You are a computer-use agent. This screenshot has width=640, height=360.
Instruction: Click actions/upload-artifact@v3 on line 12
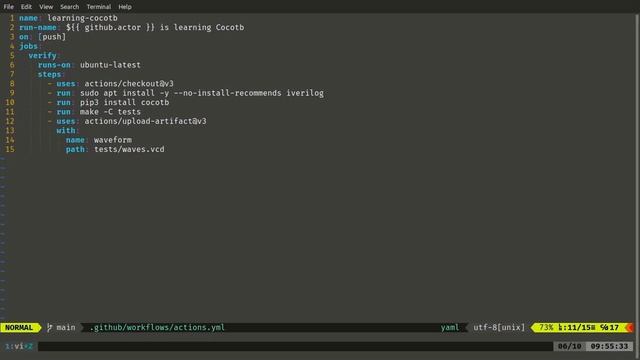(145, 121)
